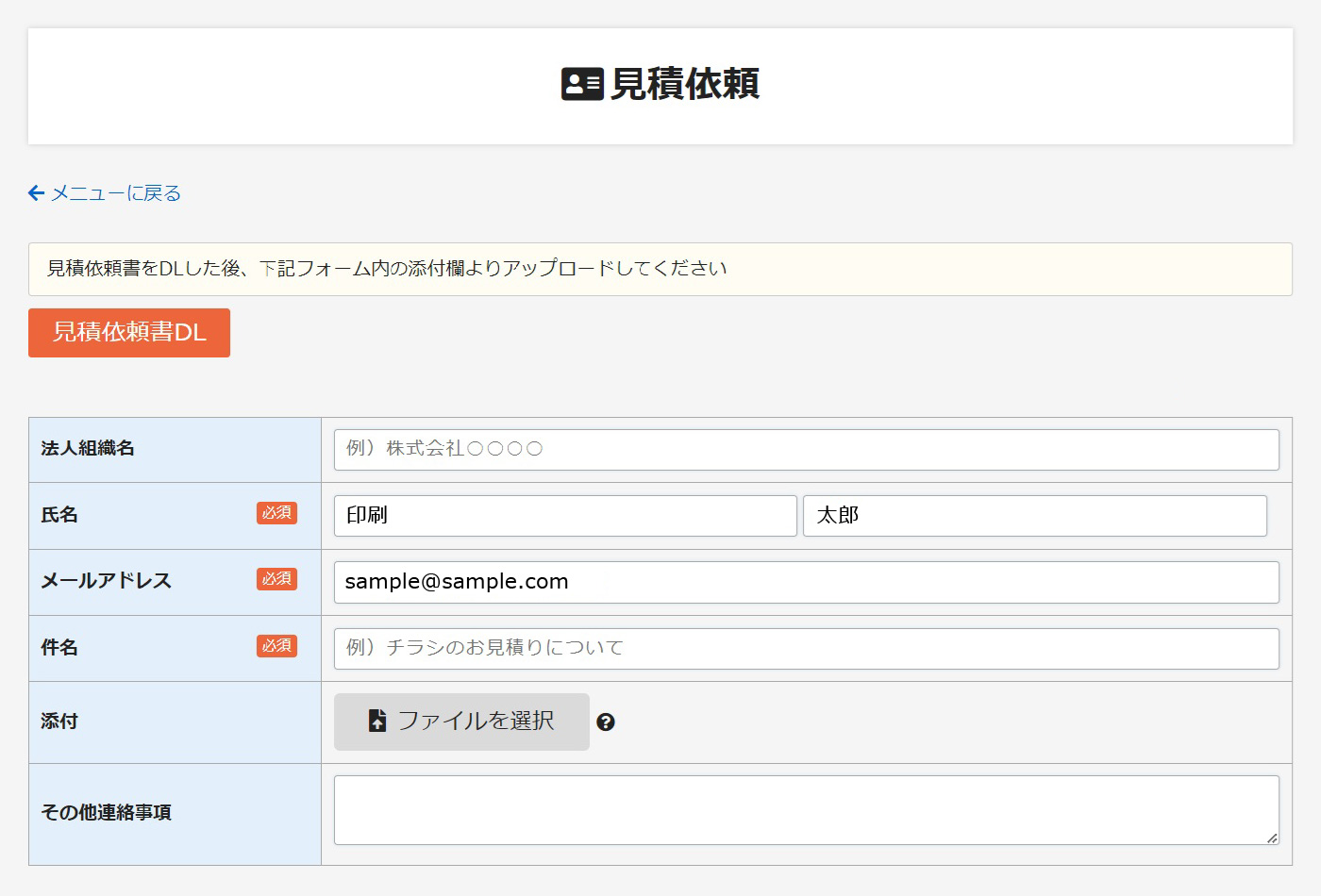Focus the 法人組織名 input field
The image size is (1321, 896).
coord(807,450)
